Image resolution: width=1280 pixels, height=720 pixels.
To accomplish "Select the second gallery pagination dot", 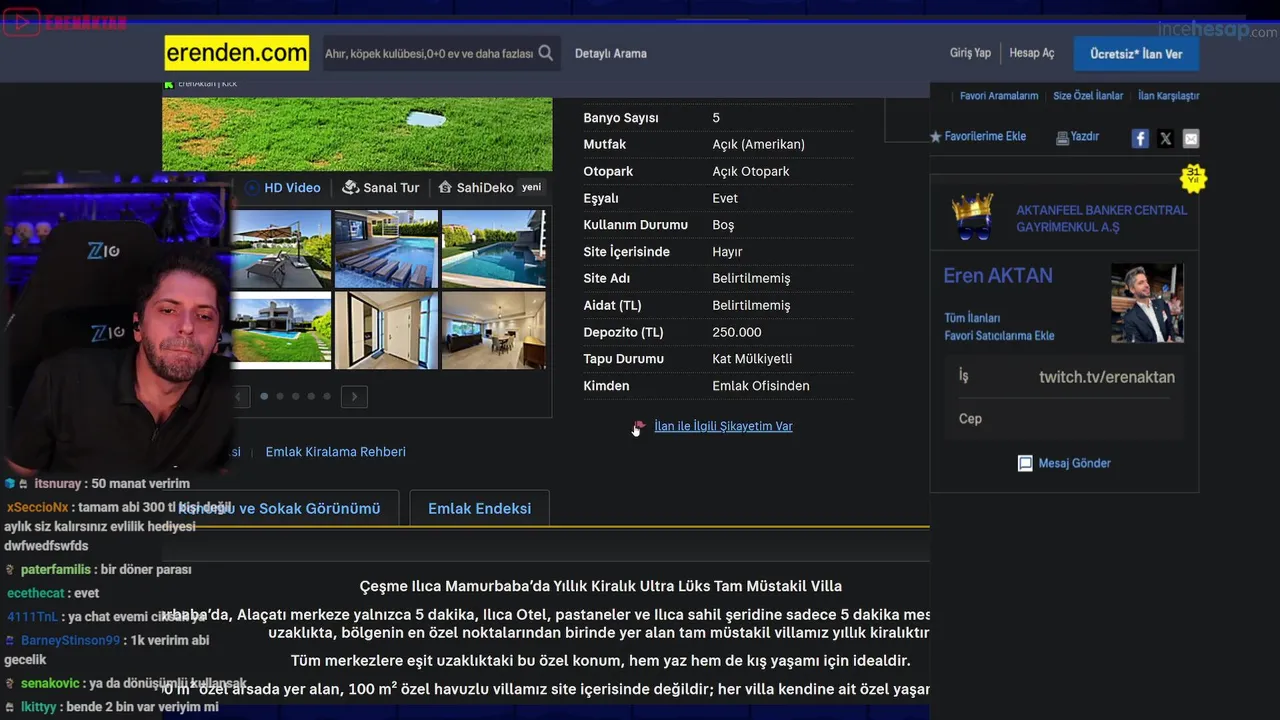I will [280, 397].
